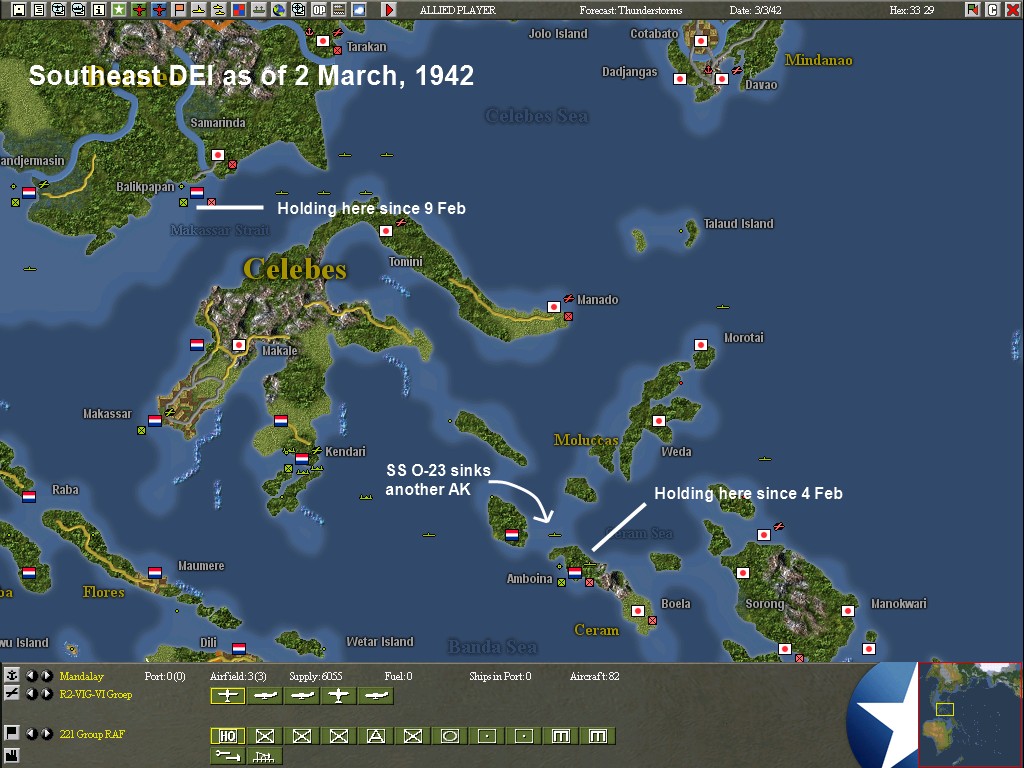Click the Japanese flag at Tarakan
The width and height of the screenshot is (1024, 768).
[x=323, y=40]
